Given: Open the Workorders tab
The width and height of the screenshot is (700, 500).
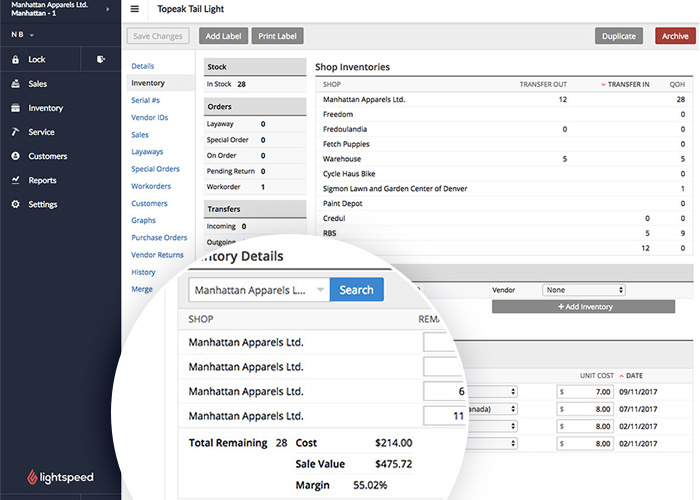Looking at the screenshot, I should point(151,186).
